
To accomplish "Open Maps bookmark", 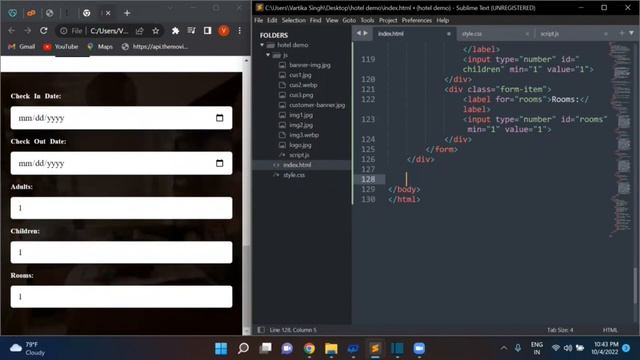I will point(100,47).
